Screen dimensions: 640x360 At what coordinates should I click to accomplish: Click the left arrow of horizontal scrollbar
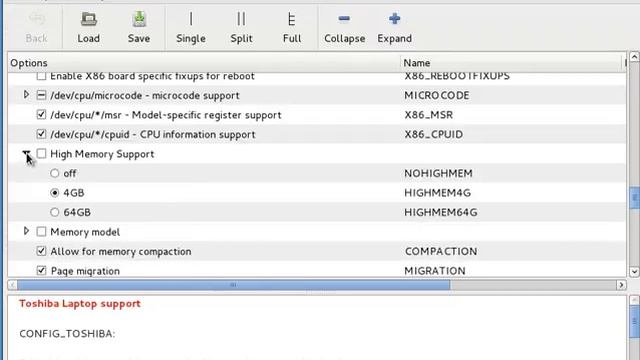(12, 285)
